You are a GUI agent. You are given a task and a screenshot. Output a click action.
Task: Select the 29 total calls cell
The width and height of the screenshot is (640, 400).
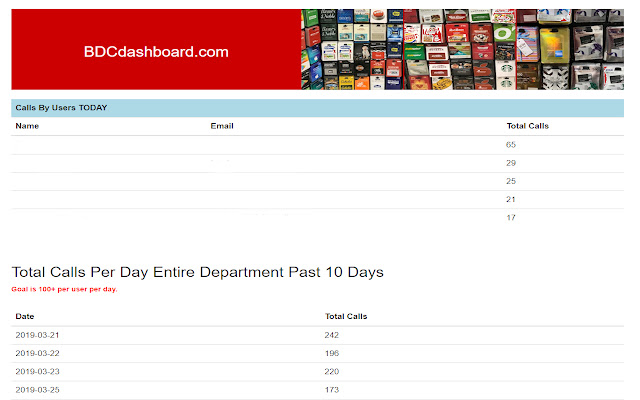coord(511,163)
